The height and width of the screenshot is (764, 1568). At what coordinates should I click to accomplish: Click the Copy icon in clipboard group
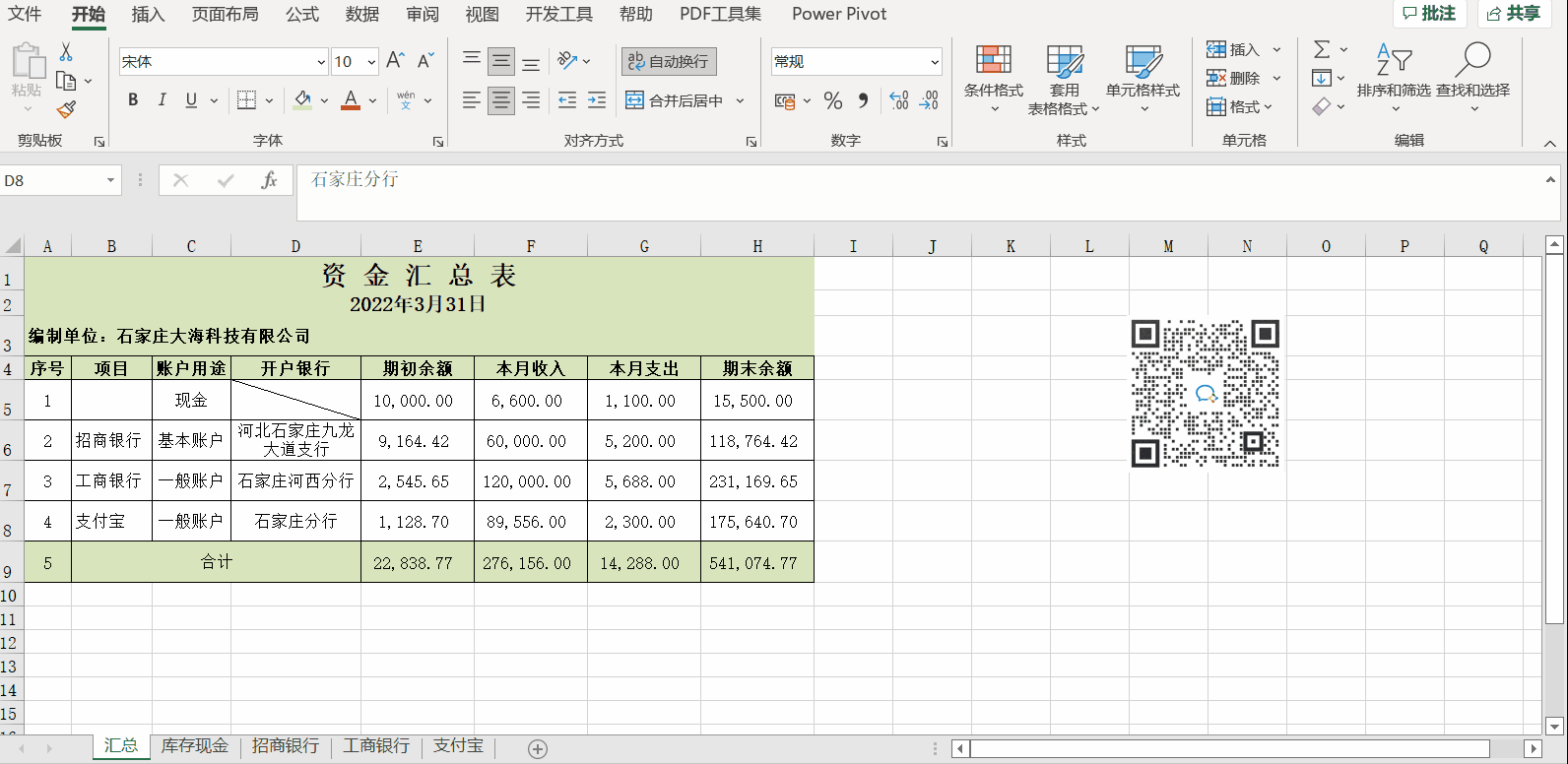66,81
